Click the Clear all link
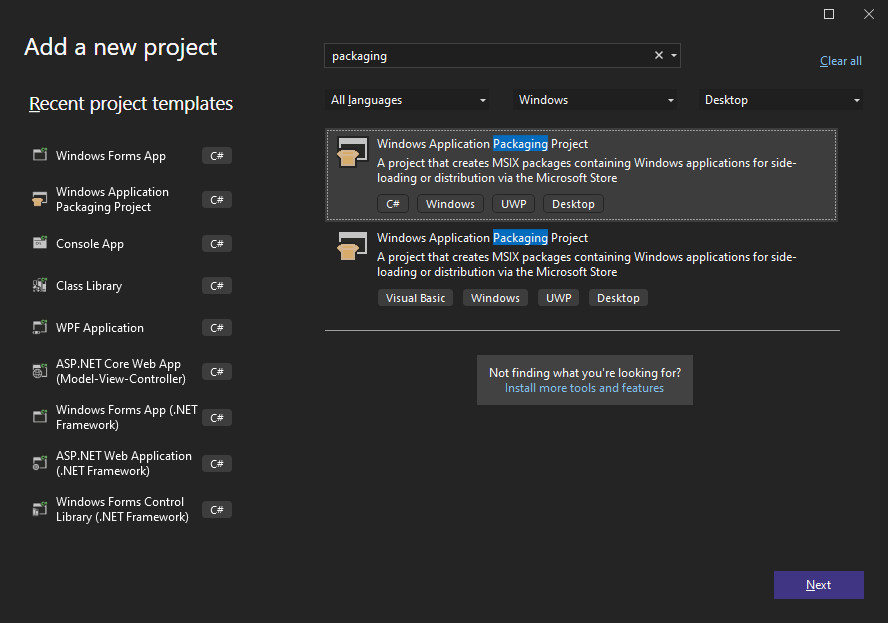Image resolution: width=888 pixels, height=623 pixels. [x=840, y=61]
